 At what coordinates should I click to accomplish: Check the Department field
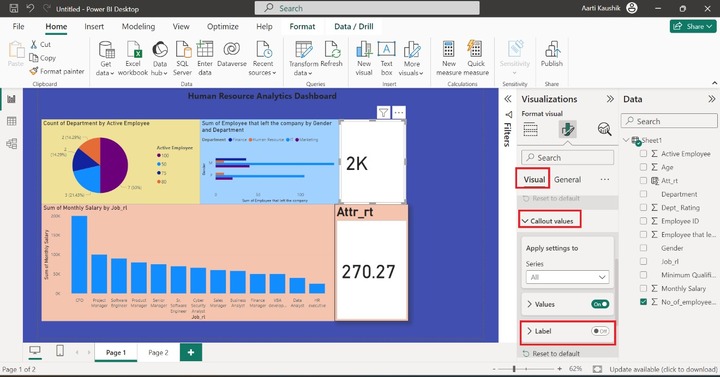pyautogui.click(x=643, y=194)
